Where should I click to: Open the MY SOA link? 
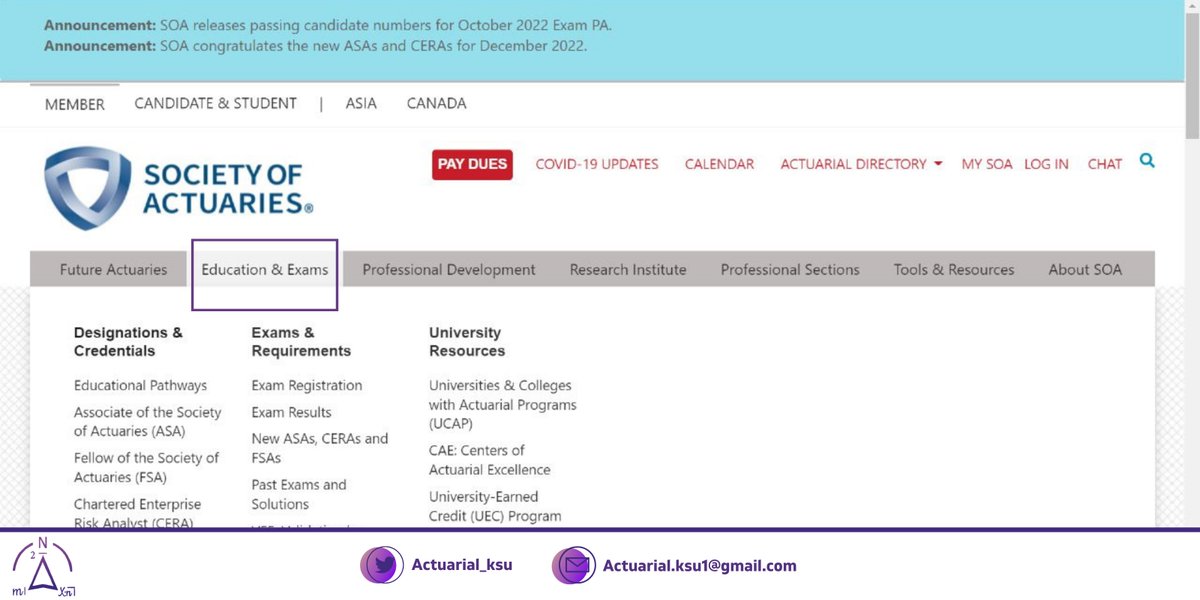(987, 164)
